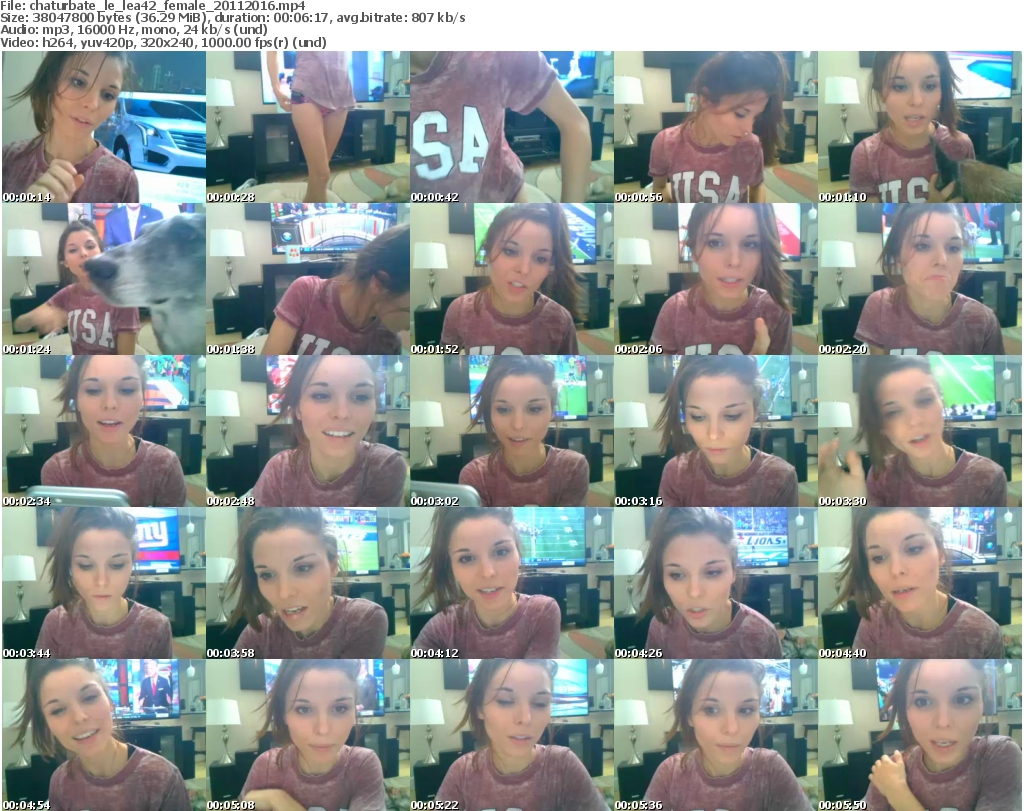The width and height of the screenshot is (1024, 811).
Task: Open the frame thumbnail stamped 00:04:40
Action: (920, 582)
